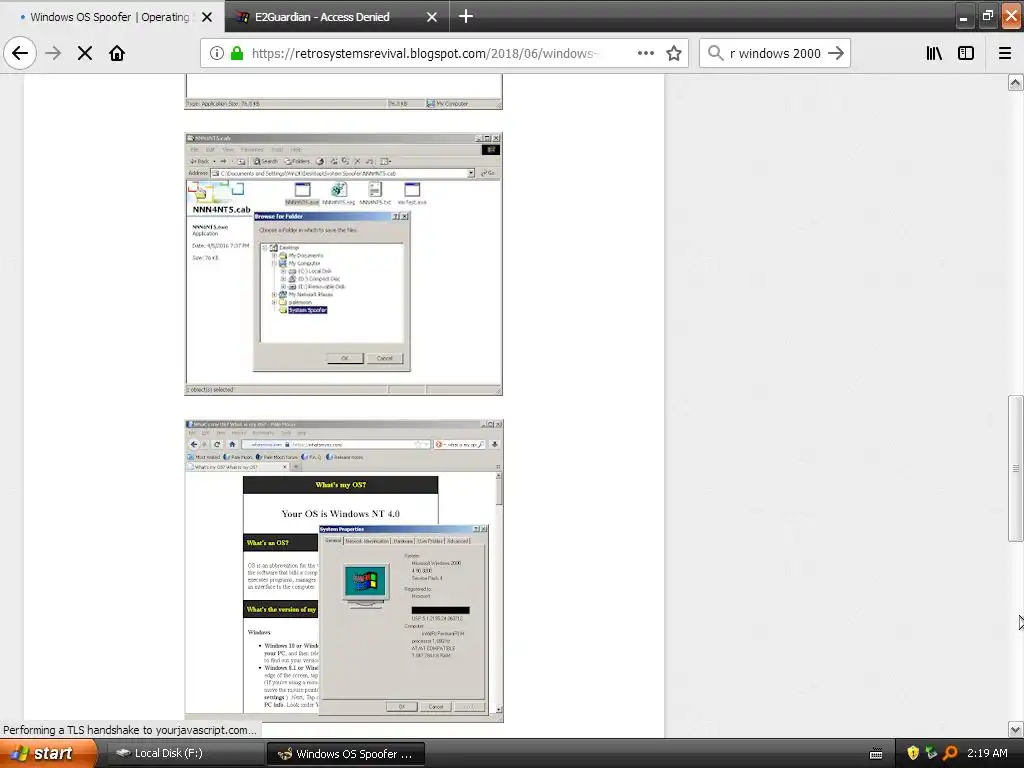Click the search box containing 'r windows 2000'
Image resolution: width=1024 pixels, height=768 pixels.
(x=776, y=53)
